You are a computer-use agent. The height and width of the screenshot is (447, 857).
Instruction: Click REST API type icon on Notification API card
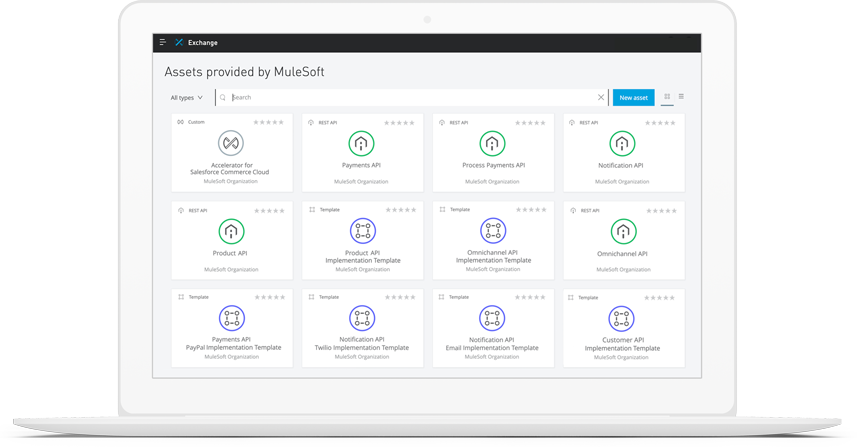pos(572,123)
